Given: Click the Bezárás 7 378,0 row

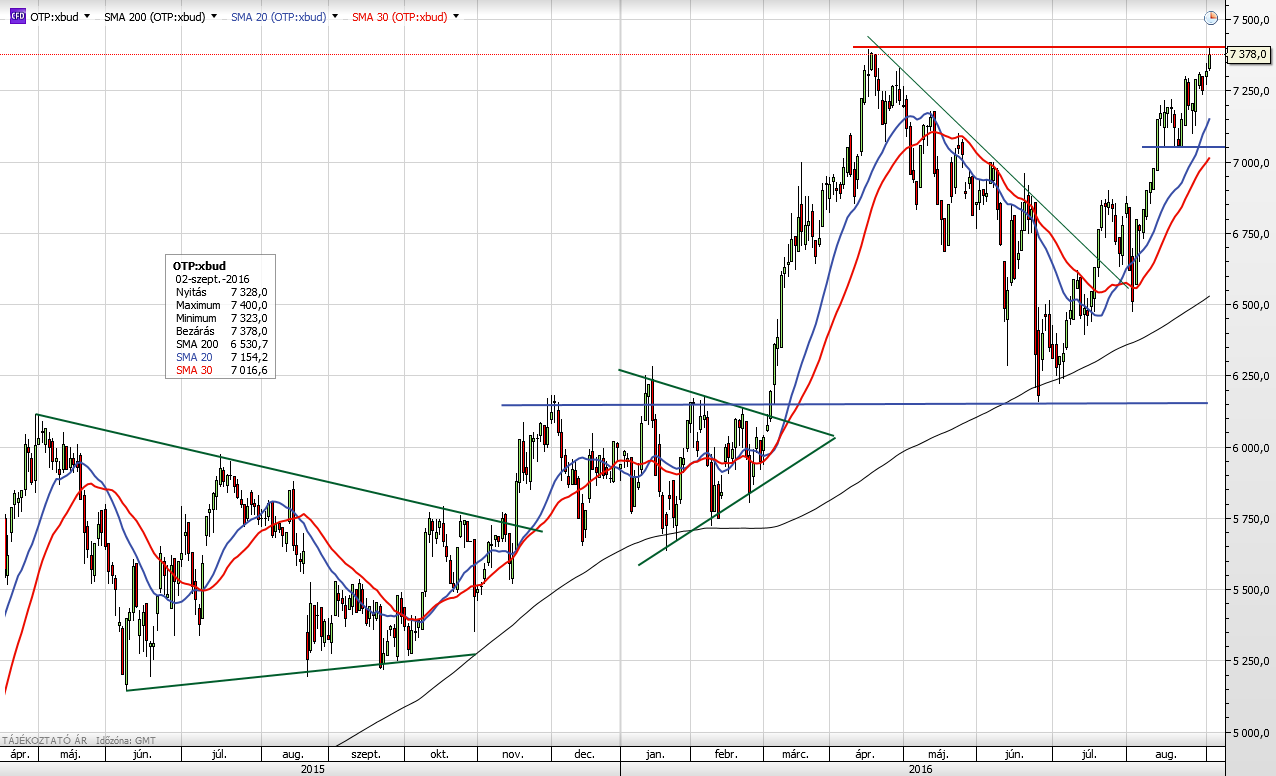Looking at the screenshot, I should [221, 331].
